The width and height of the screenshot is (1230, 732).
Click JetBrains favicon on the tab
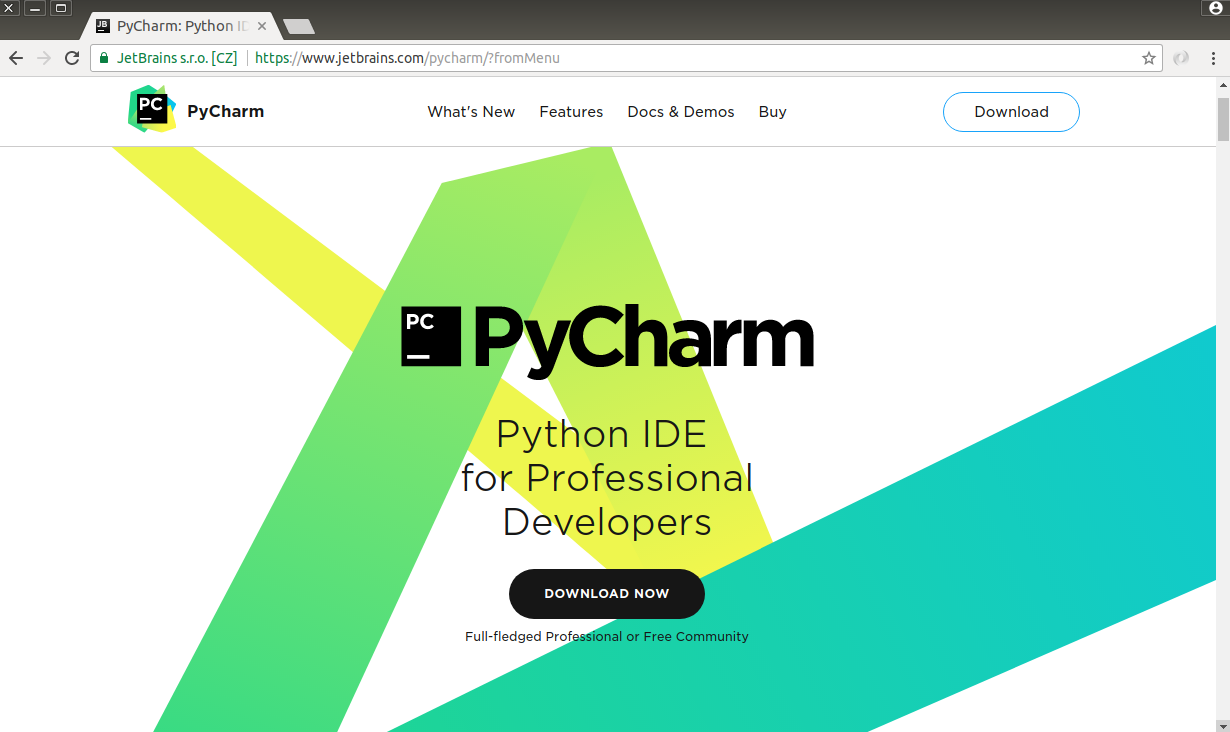(x=103, y=26)
